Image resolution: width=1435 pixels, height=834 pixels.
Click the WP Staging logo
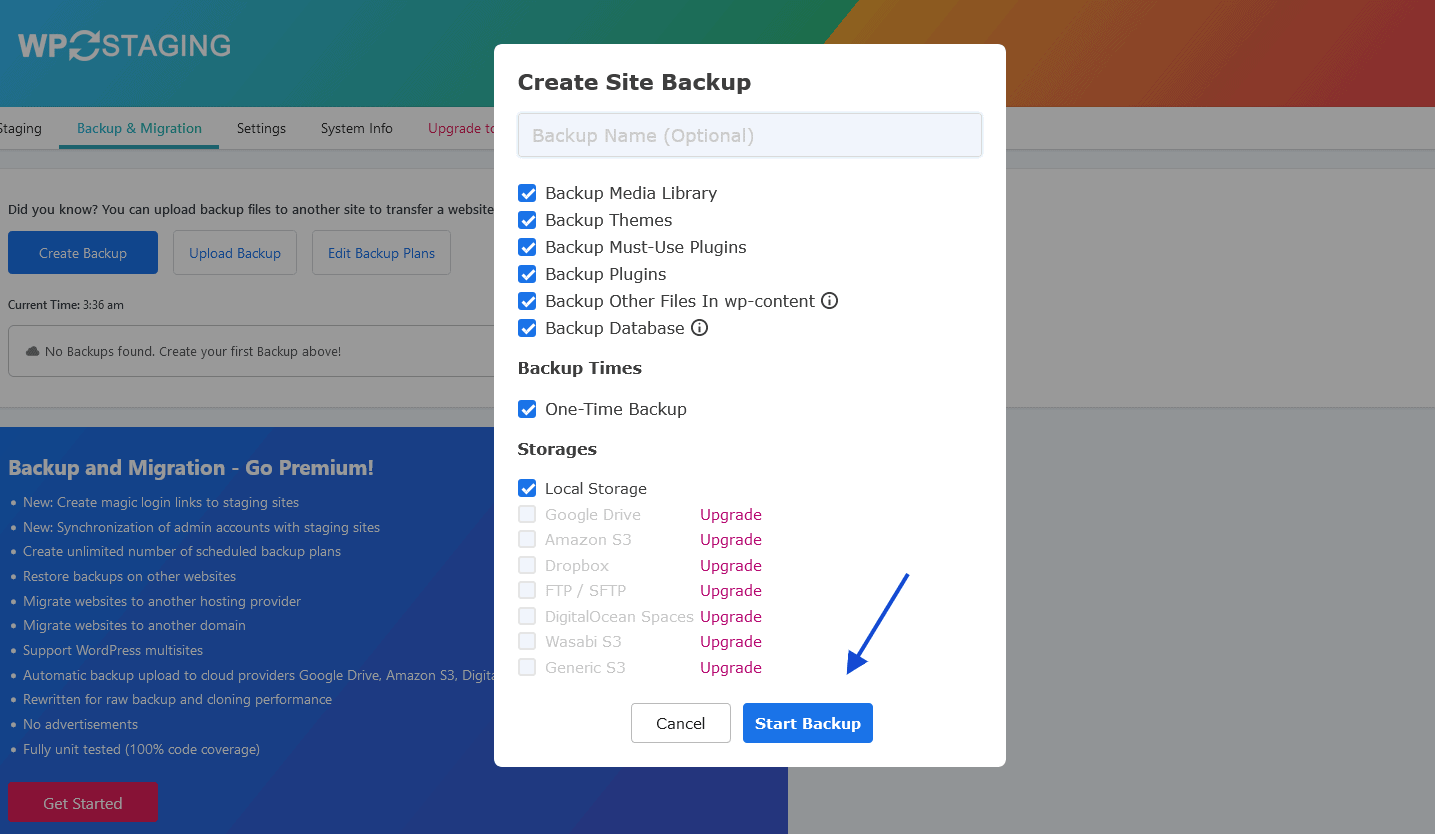pyautogui.click(x=124, y=46)
